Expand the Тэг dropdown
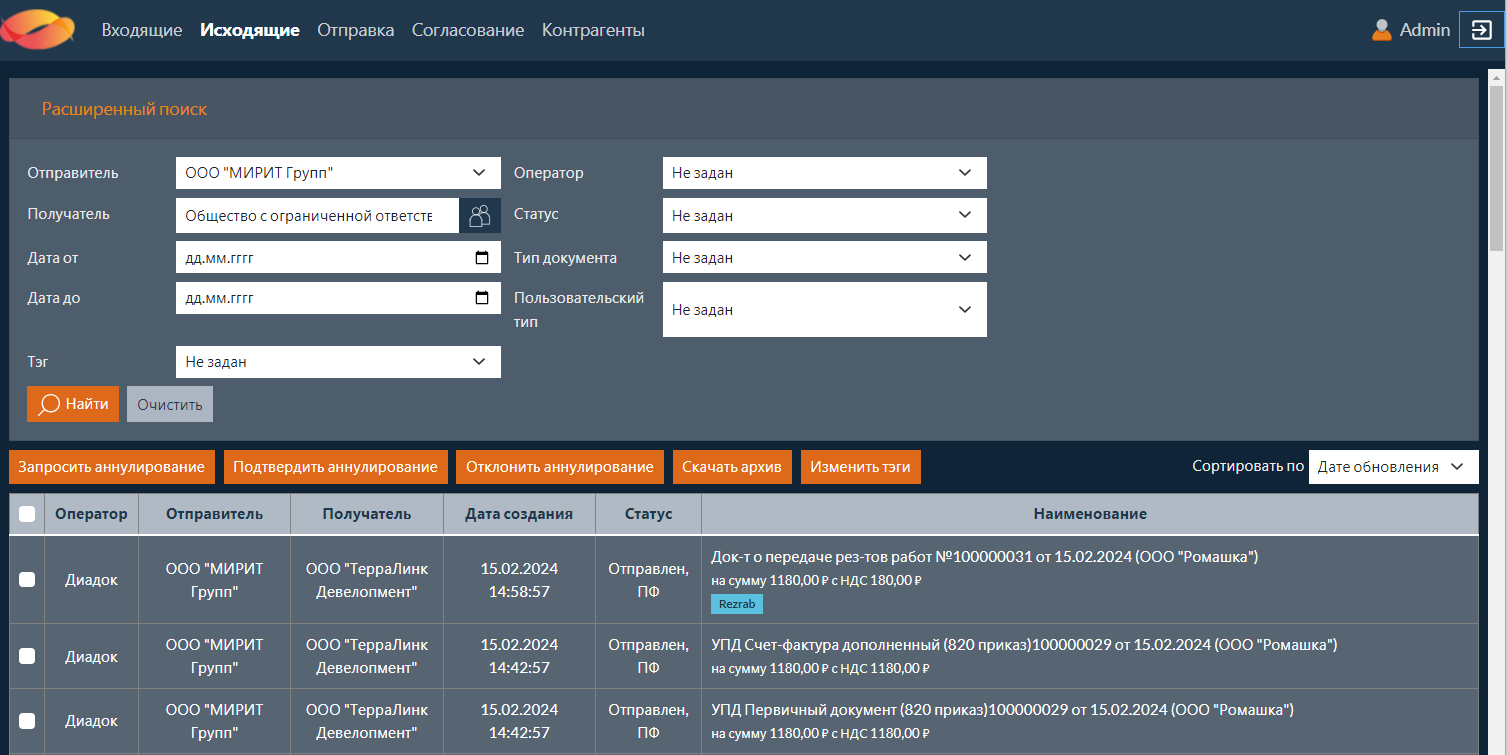 [x=338, y=362]
